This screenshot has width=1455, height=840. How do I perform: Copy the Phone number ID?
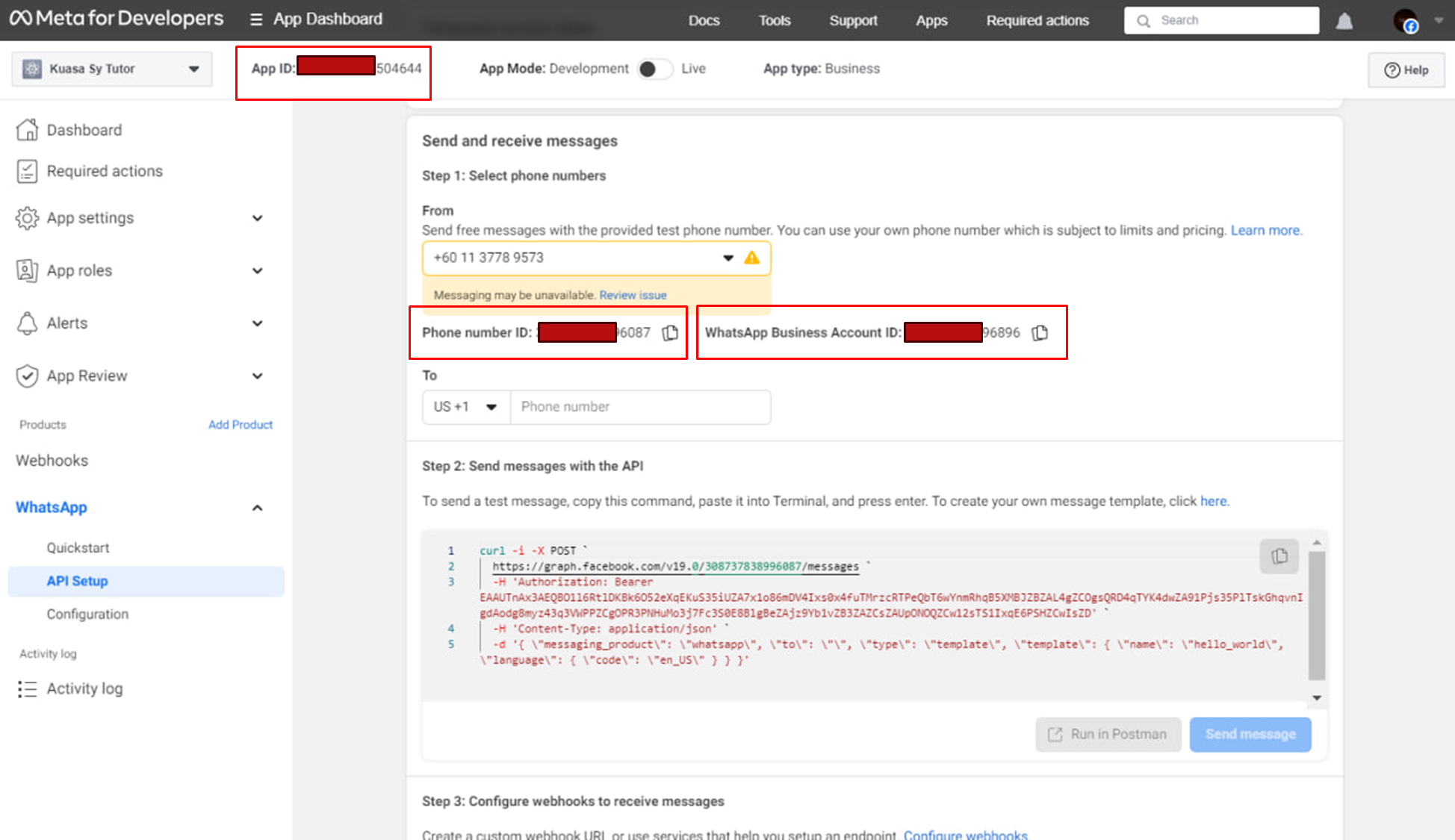pos(670,333)
